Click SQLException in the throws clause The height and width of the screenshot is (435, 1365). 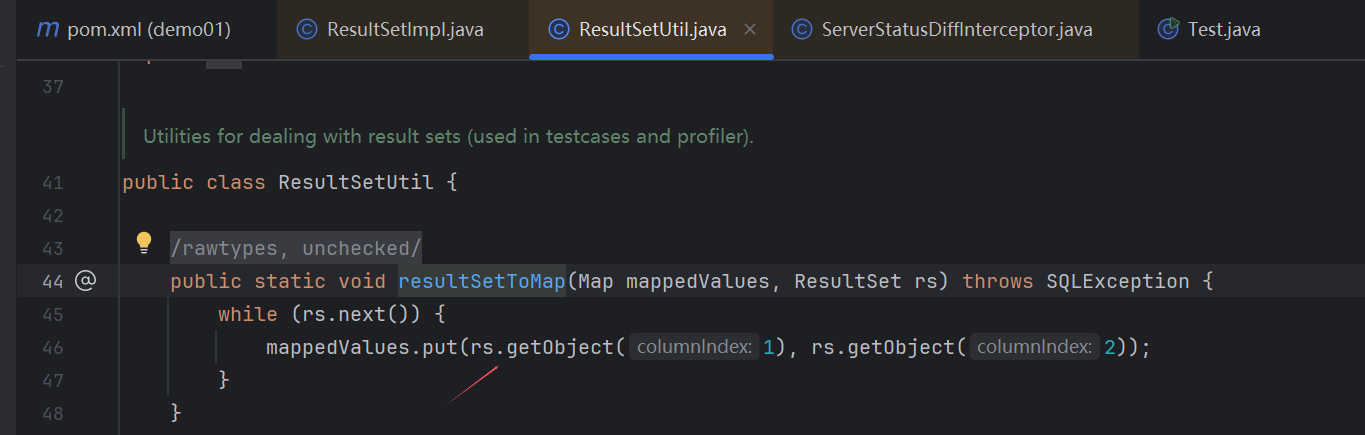[x=1117, y=281]
